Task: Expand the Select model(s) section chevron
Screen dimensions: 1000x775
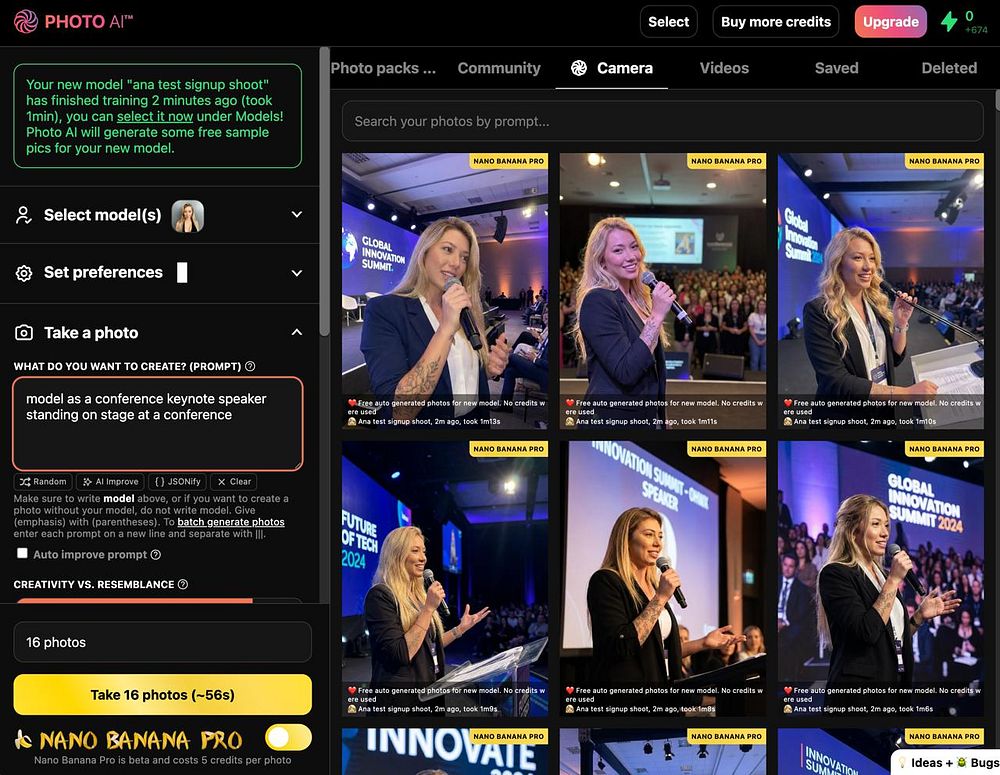Action: (297, 214)
